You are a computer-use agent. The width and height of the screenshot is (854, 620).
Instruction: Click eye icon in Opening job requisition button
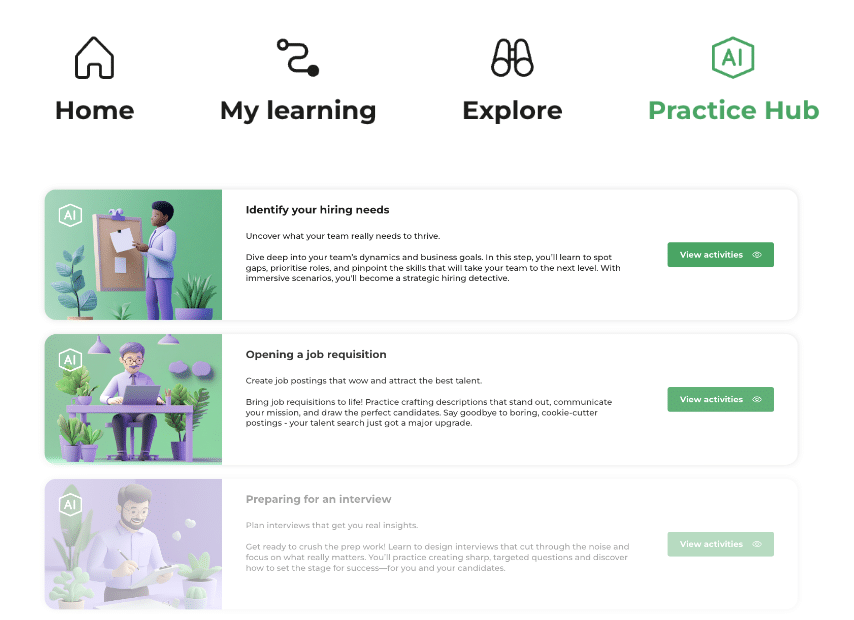click(757, 399)
